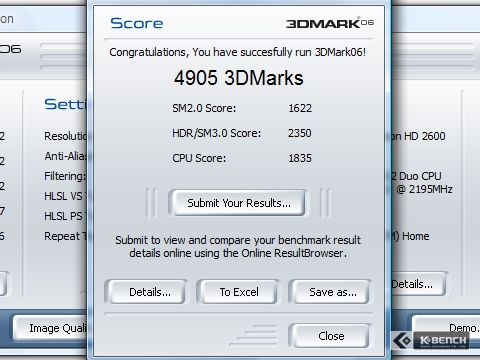
Task: Close the Score dialog
Action: pyautogui.click(x=331, y=336)
